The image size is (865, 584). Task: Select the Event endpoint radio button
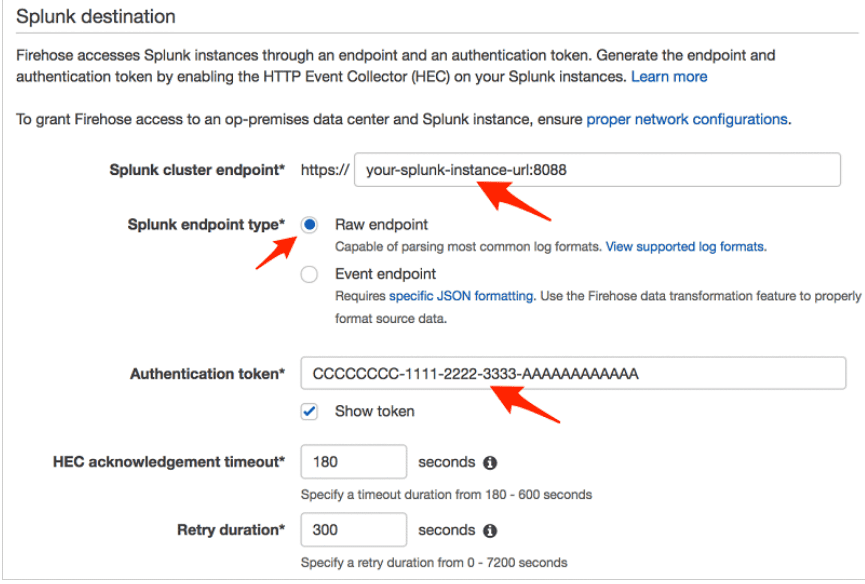(309, 274)
